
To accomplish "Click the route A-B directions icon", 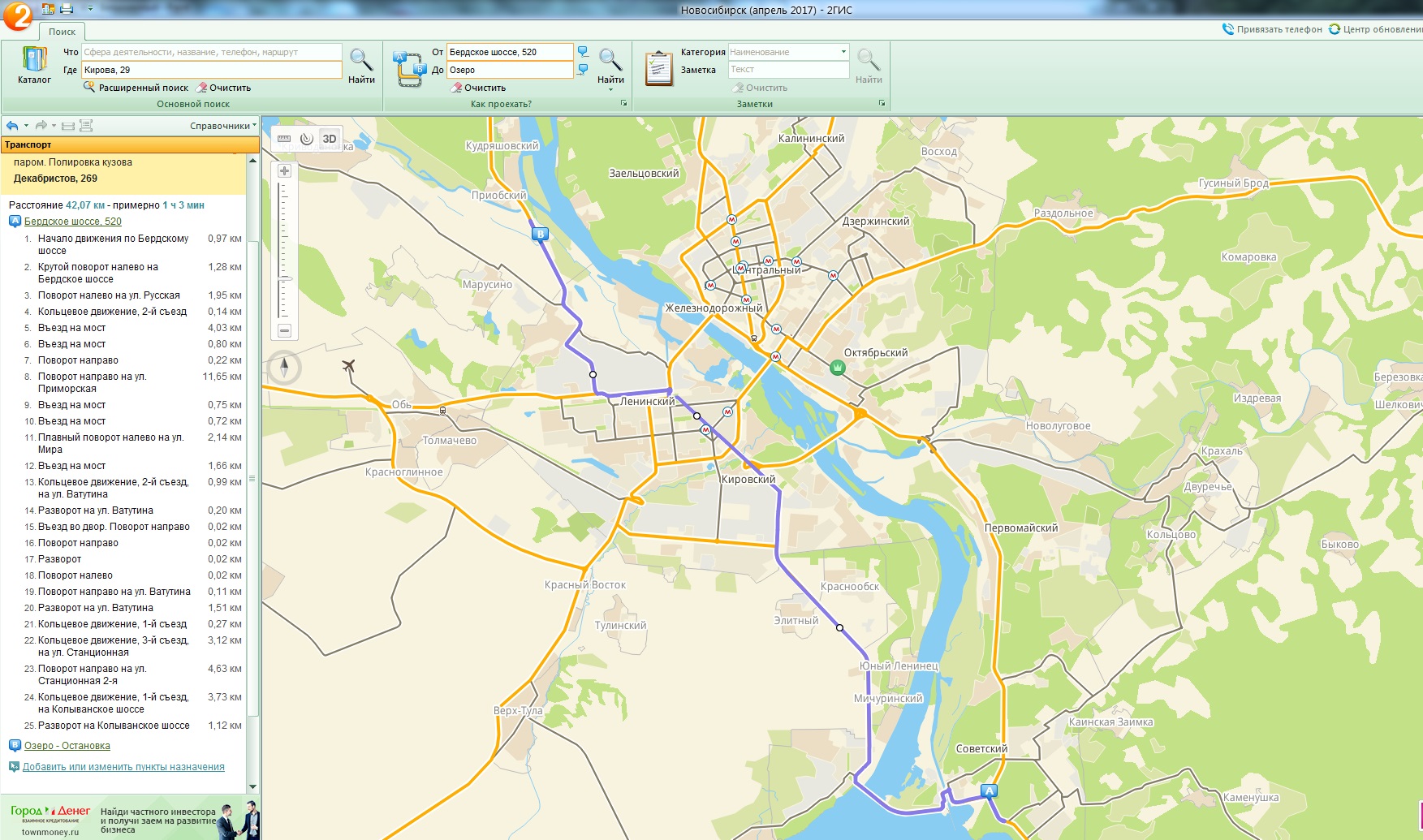I will (x=410, y=68).
